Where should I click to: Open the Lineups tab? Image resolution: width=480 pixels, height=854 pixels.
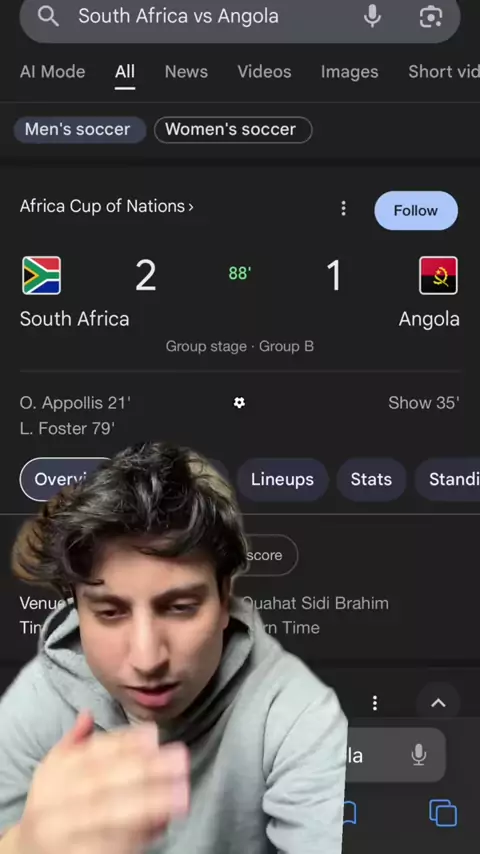pyautogui.click(x=282, y=479)
